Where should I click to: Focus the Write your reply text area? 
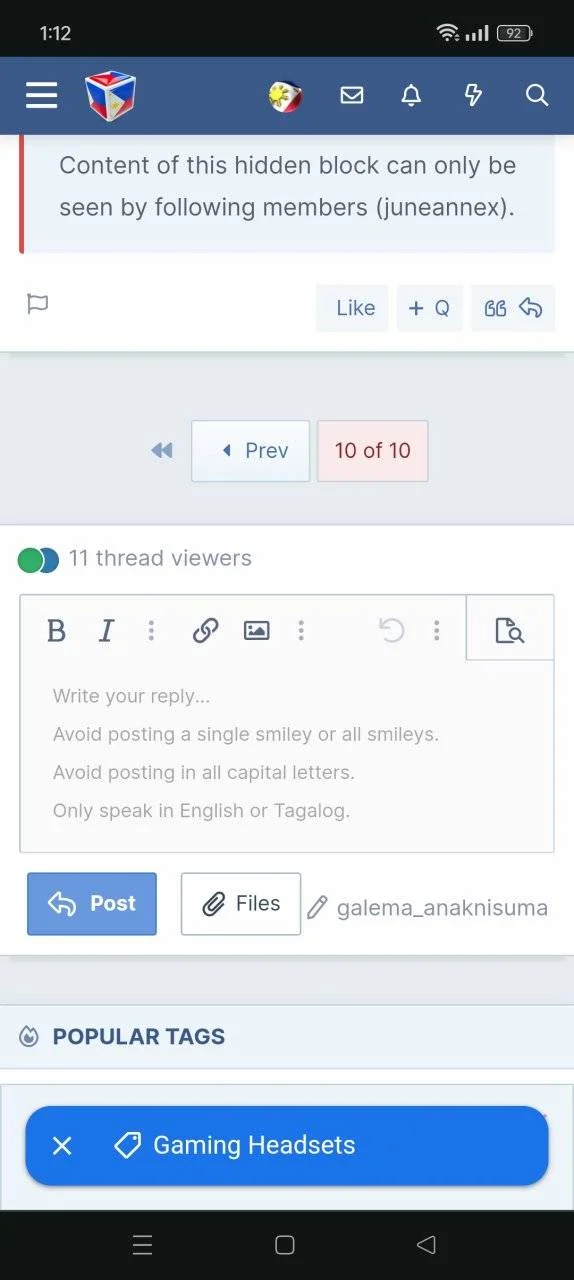(287, 757)
